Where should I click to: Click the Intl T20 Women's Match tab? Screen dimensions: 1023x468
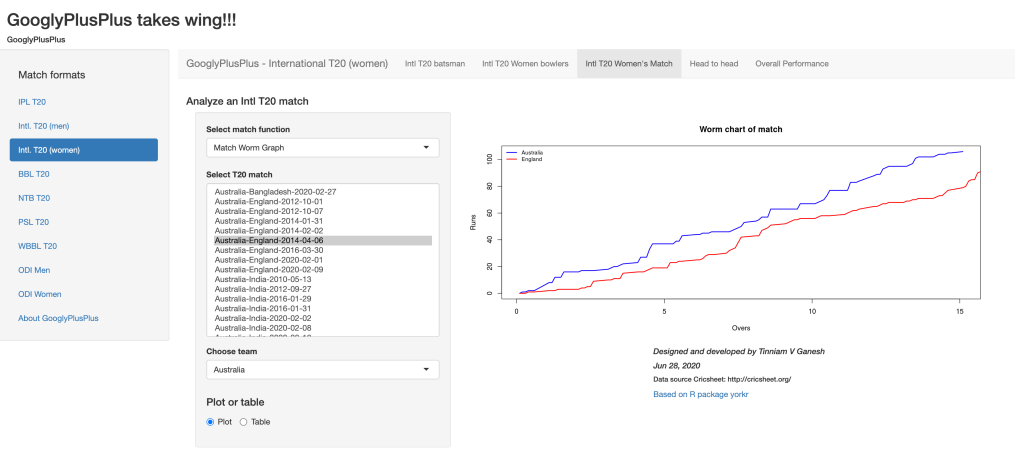pyautogui.click(x=629, y=64)
